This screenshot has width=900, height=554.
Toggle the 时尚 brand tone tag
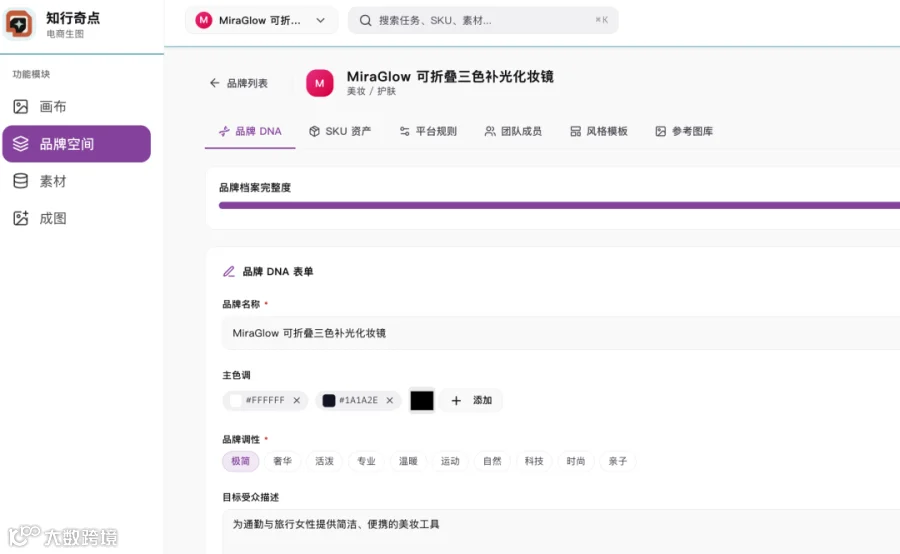click(x=576, y=461)
